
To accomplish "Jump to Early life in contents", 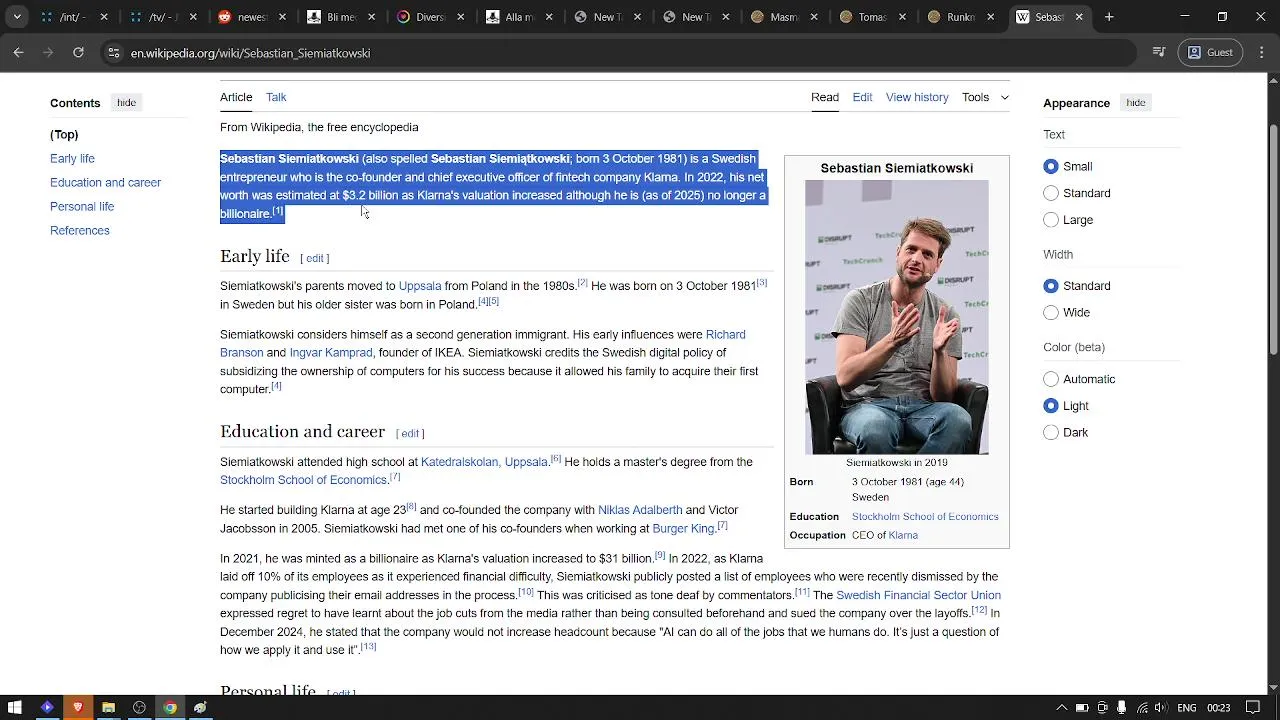I will tap(72, 159).
